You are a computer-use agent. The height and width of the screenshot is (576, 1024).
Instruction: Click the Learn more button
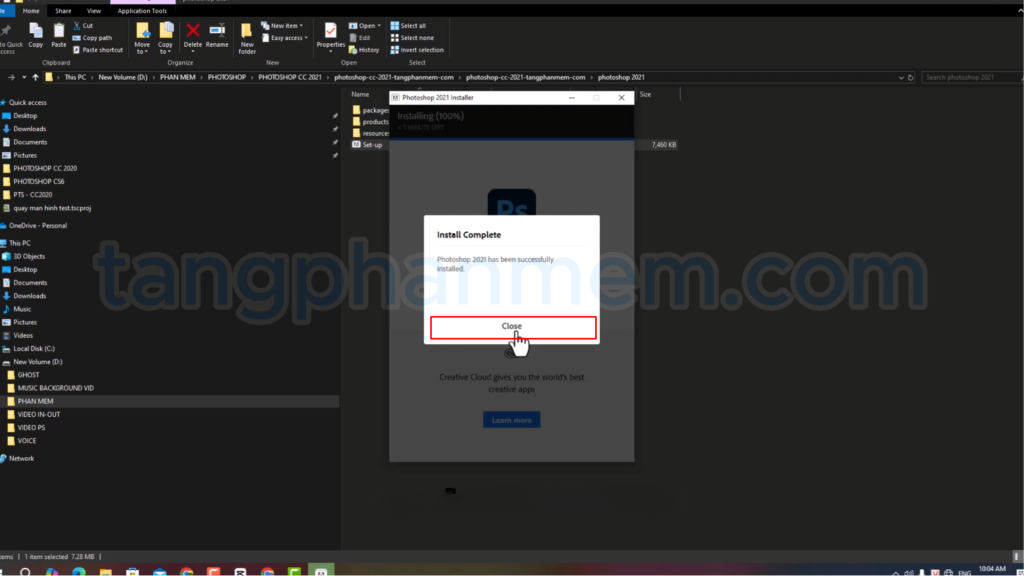click(511, 420)
